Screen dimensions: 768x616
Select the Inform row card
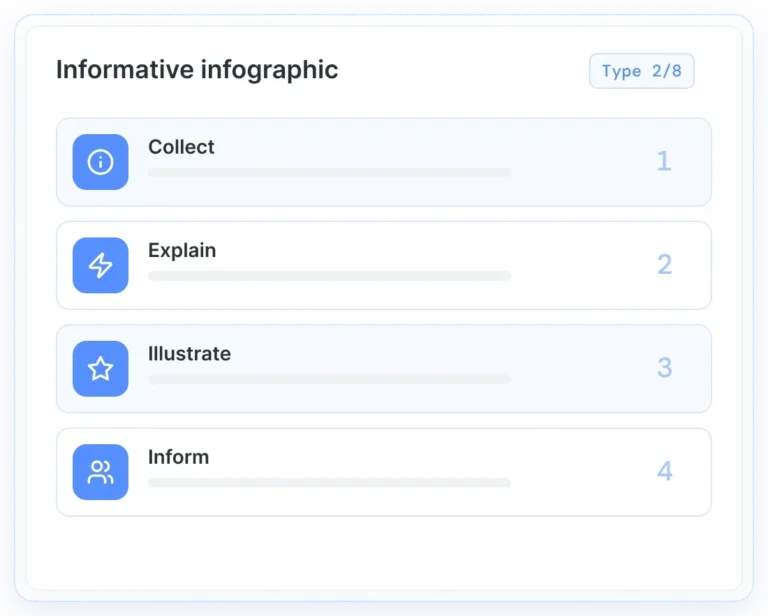point(384,472)
